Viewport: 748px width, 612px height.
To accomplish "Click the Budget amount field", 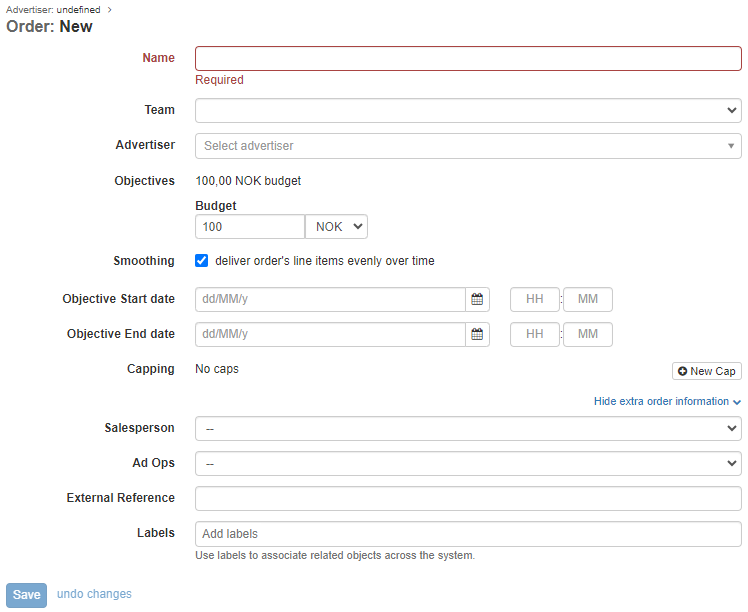I will click(249, 227).
